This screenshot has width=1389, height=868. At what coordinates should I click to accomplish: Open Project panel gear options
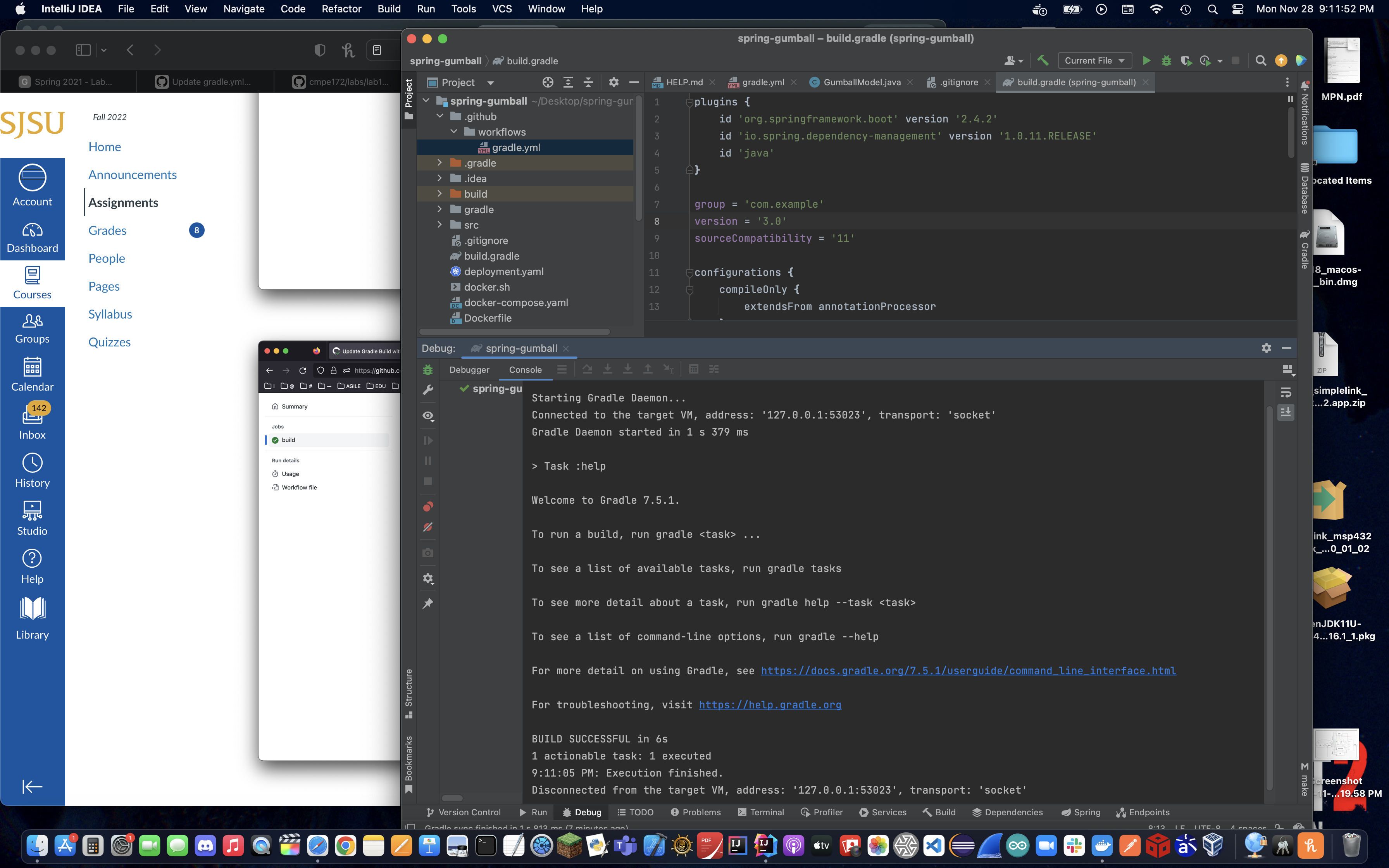coord(614,82)
